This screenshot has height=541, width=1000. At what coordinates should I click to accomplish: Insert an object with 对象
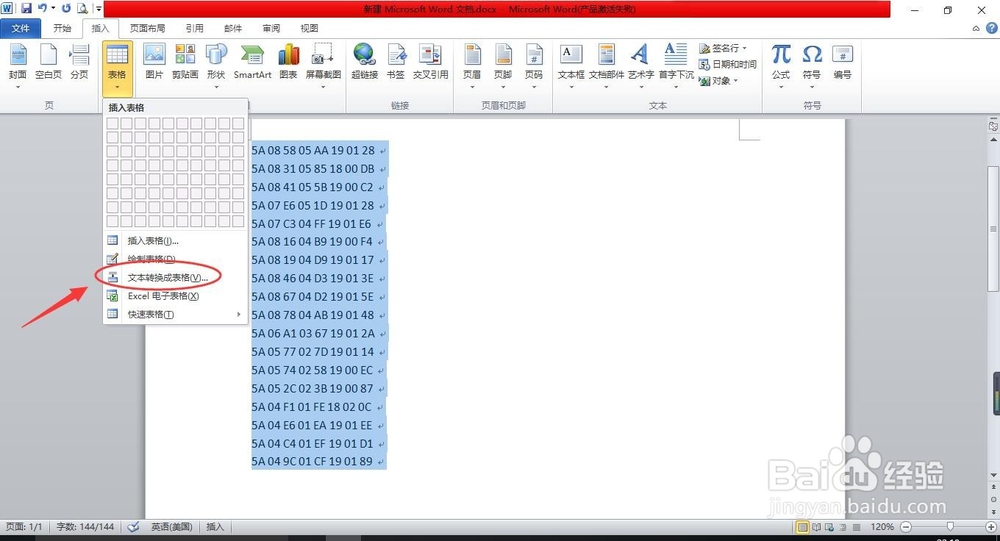tap(719, 80)
